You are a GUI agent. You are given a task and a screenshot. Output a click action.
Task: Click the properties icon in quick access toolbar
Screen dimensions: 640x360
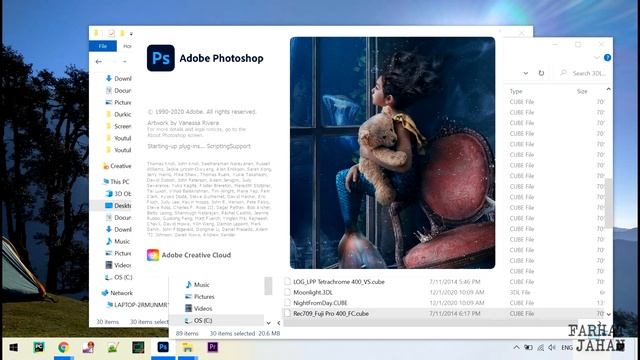(x=111, y=33)
